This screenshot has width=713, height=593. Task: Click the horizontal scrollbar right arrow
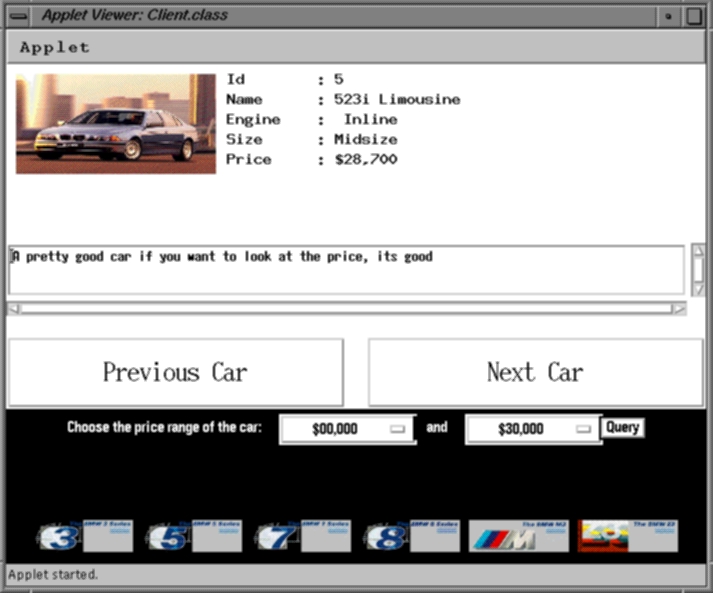679,309
